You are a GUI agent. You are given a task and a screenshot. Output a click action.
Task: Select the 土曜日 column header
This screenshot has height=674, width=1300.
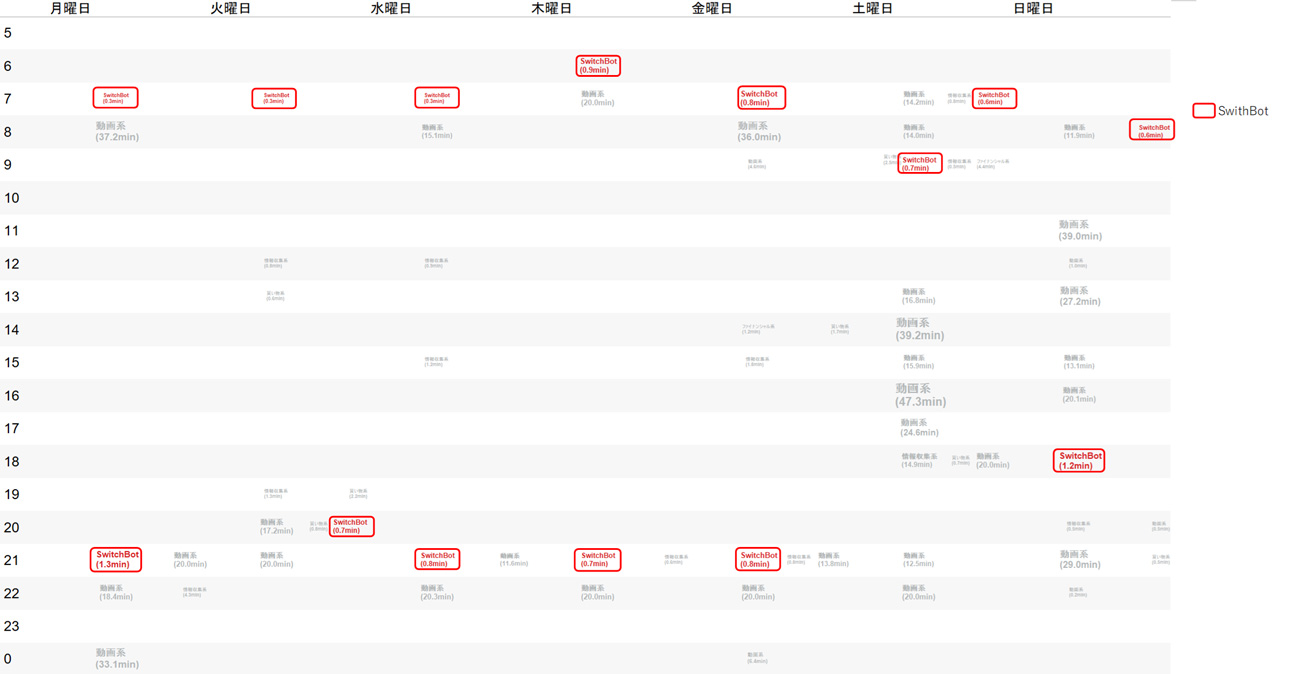pyautogui.click(x=872, y=9)
